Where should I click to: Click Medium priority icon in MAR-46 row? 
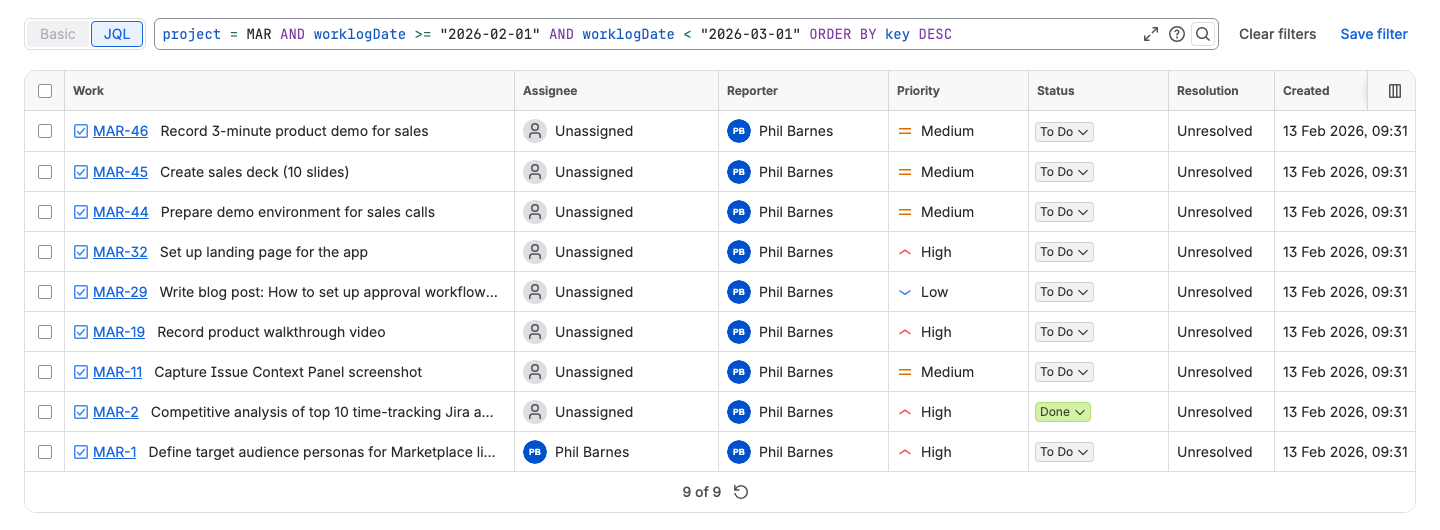click(905, 131)
